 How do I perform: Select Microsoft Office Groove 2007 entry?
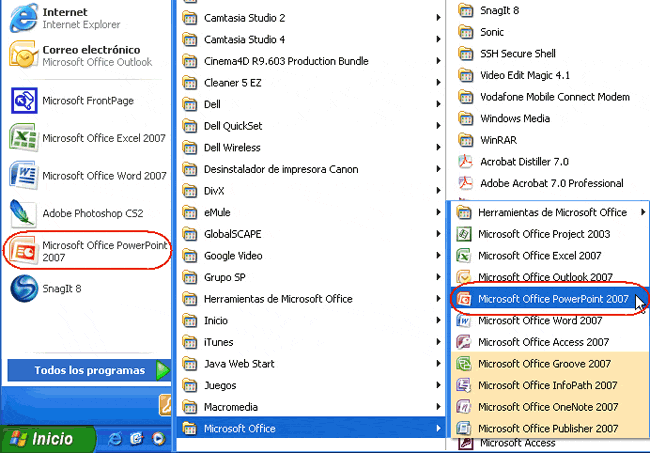544,363
